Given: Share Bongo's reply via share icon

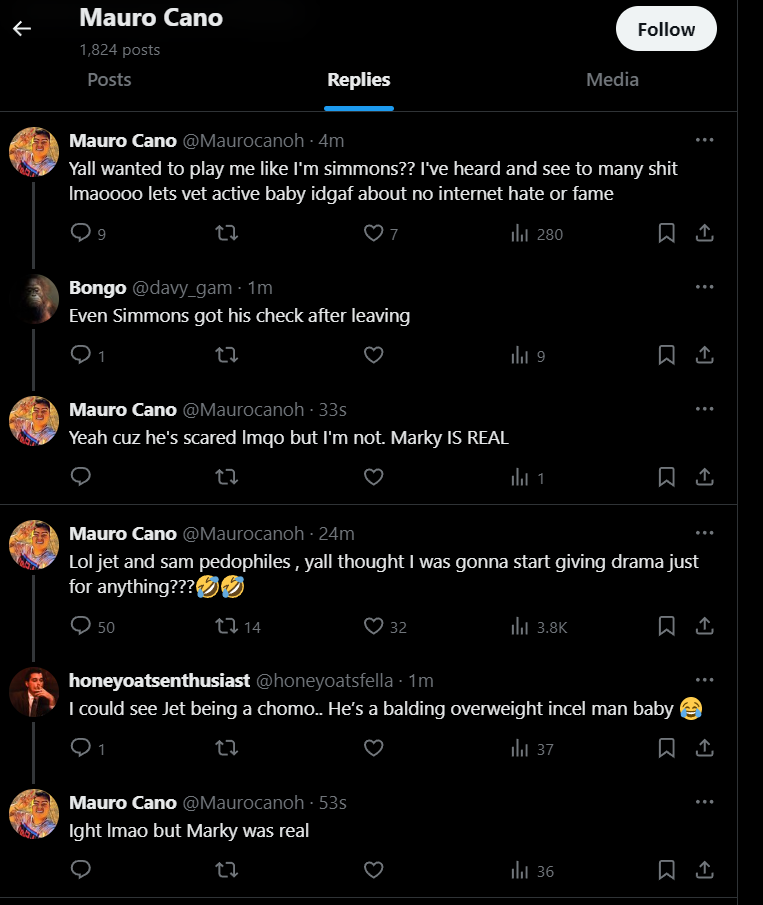Looking at the screenshot, I should pyautogui.click(x=704, y=355).
